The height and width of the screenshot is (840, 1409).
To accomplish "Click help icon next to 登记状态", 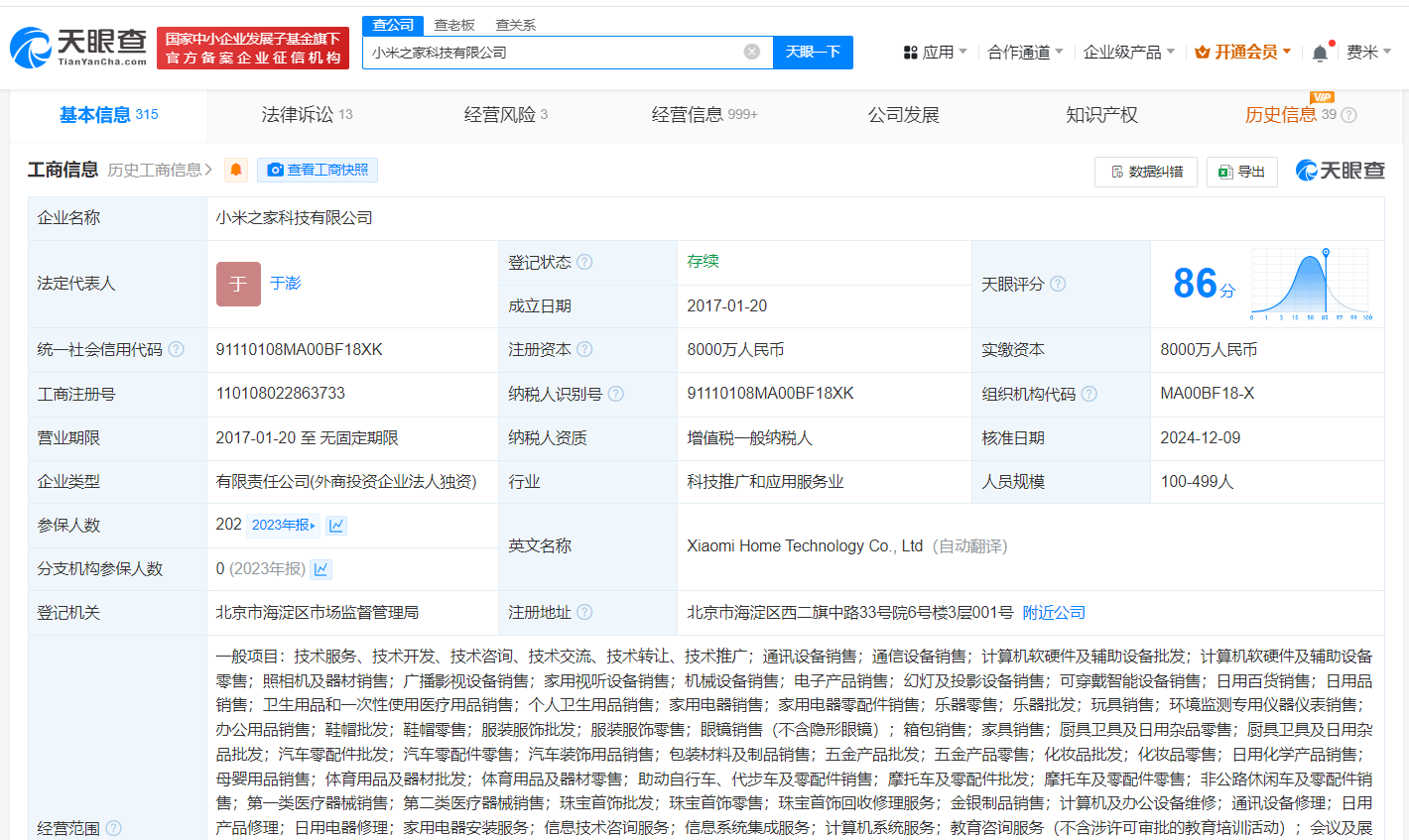I will (x=585, y=262).
